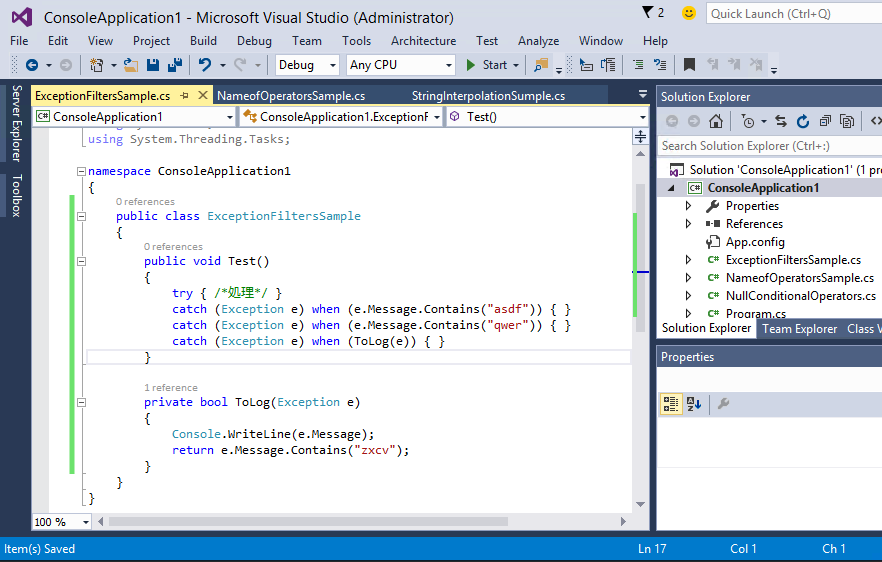Click the Navigate Backward toolbar icon
This screenshot has height=562, width=882.
pyautogui.click(x=32, y=65)
